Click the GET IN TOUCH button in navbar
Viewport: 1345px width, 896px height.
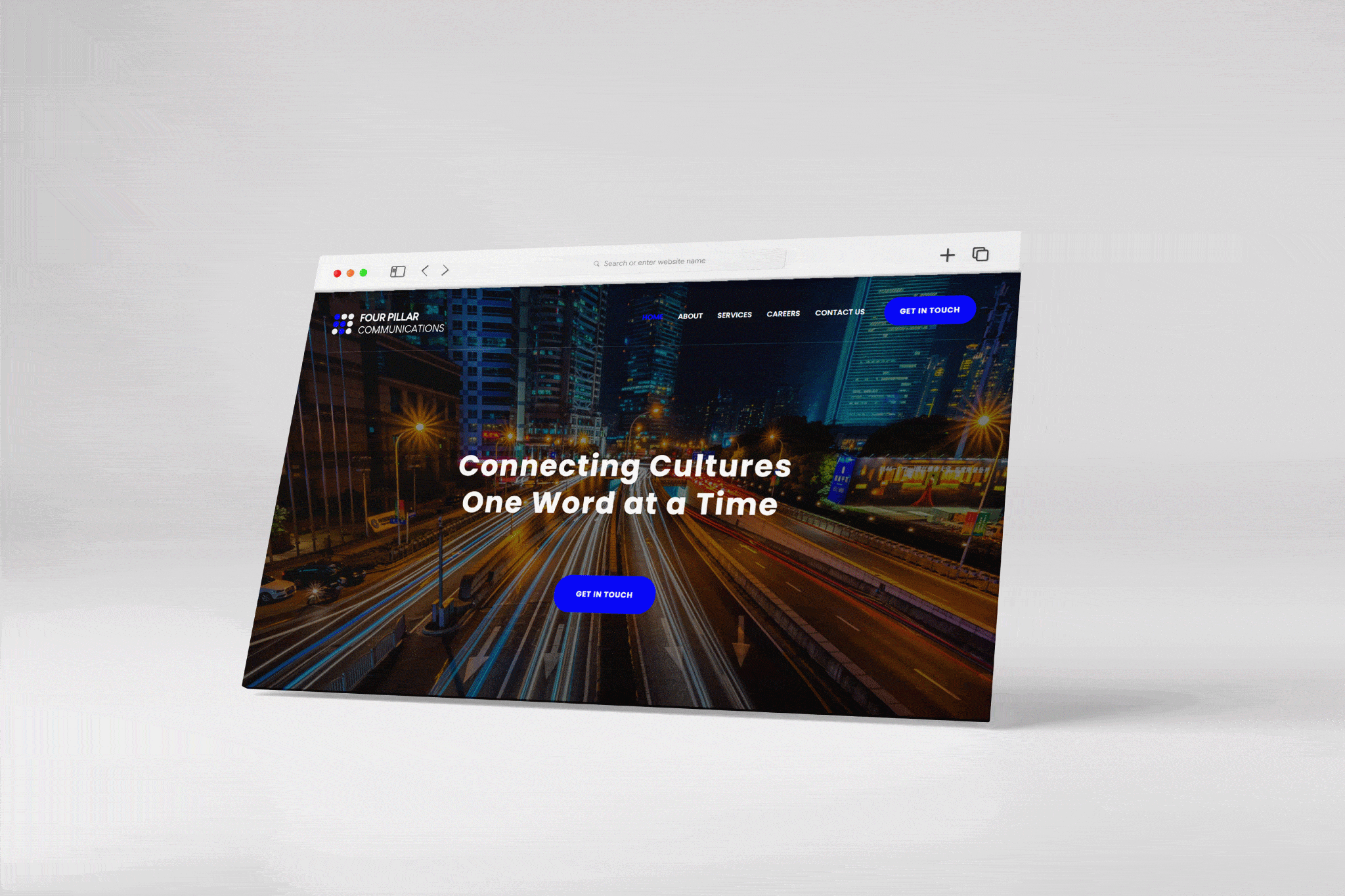pyautogui.click(x=927, y=310)
